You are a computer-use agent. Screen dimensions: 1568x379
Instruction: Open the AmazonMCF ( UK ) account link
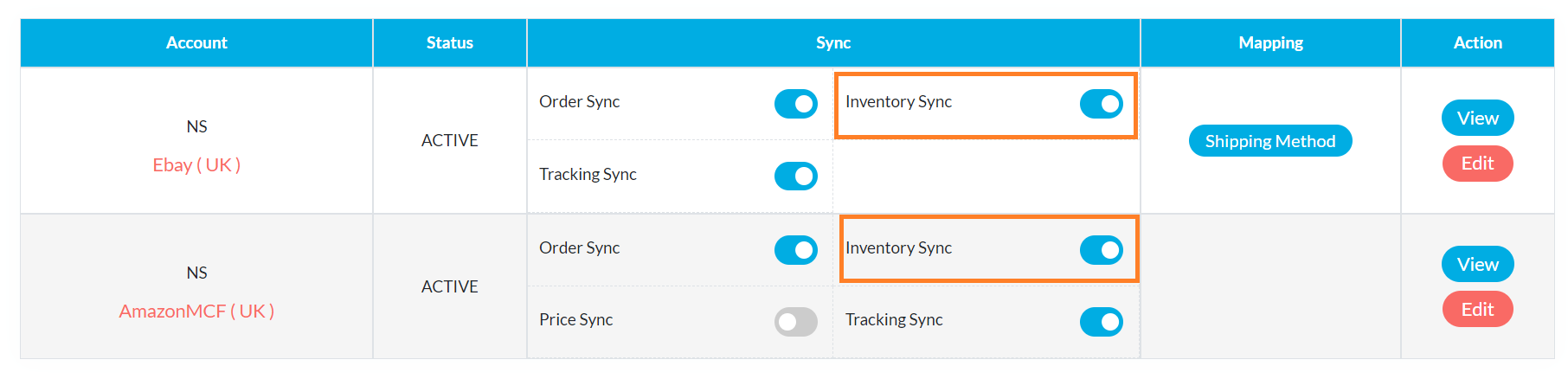click(x=196, y=312)
